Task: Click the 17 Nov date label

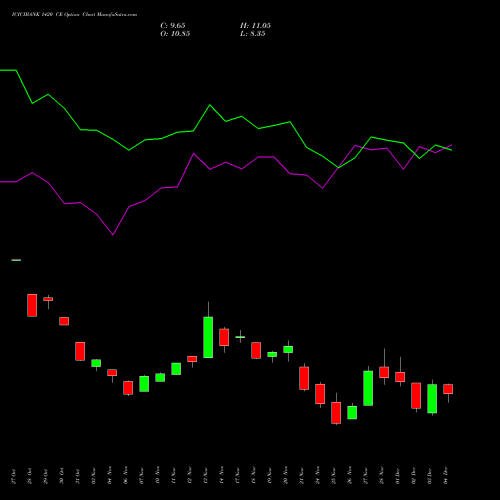Action: point(238,476)
